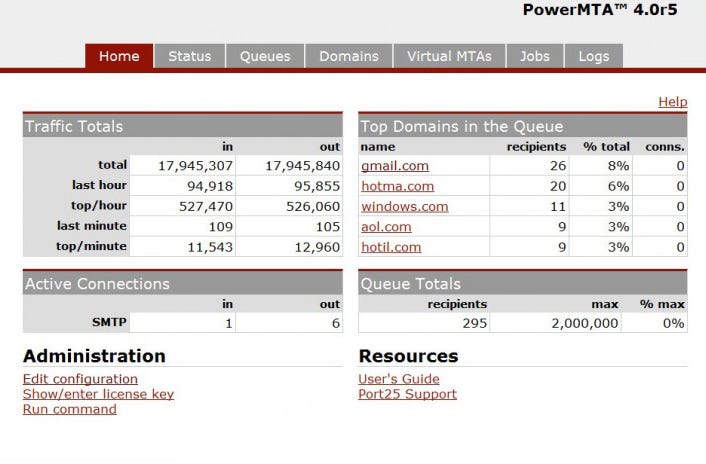This screenshot has height=464, width=706.
Task: Click the Traffic Totals panel header
Action: 183,126
